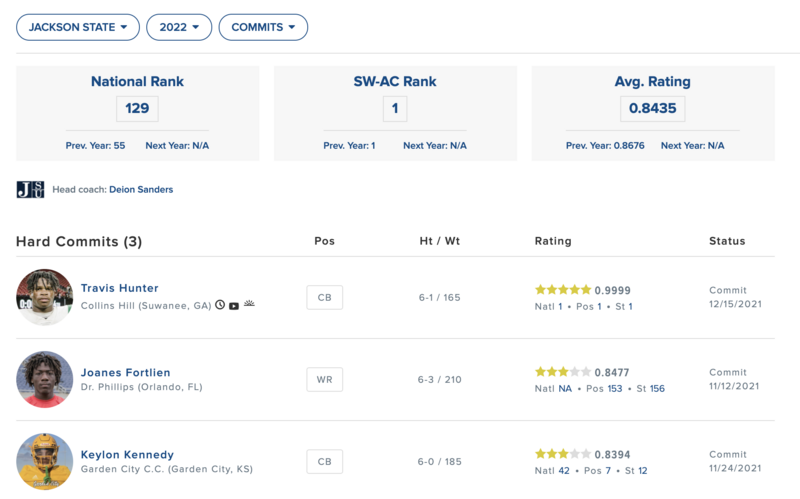Click the clock icon beside Collins Hill
Image resolution: width=800 pixels, height=499 pixels.
click(220, 305)
